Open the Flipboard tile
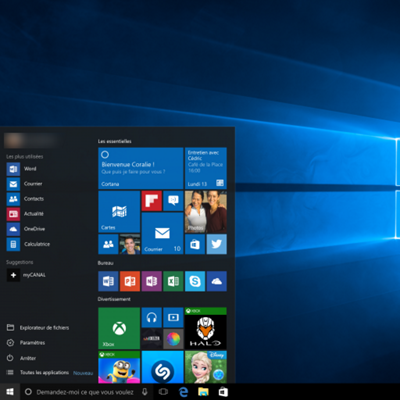The width and height of the screenshot is (400, 400). (x=152, y=201)
